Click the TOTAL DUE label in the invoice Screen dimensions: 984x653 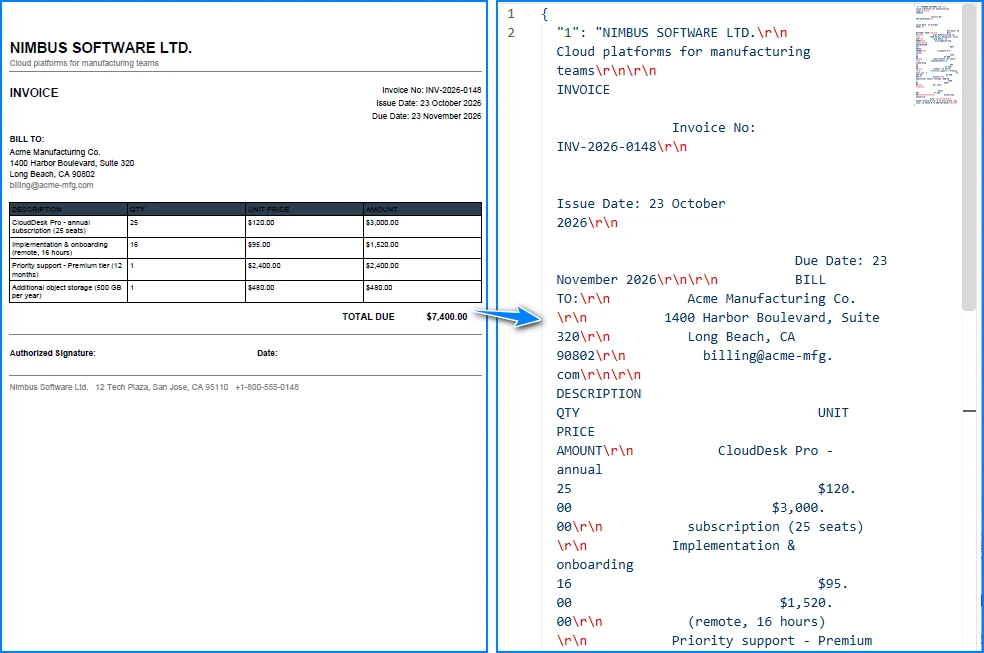coord(368,317)
